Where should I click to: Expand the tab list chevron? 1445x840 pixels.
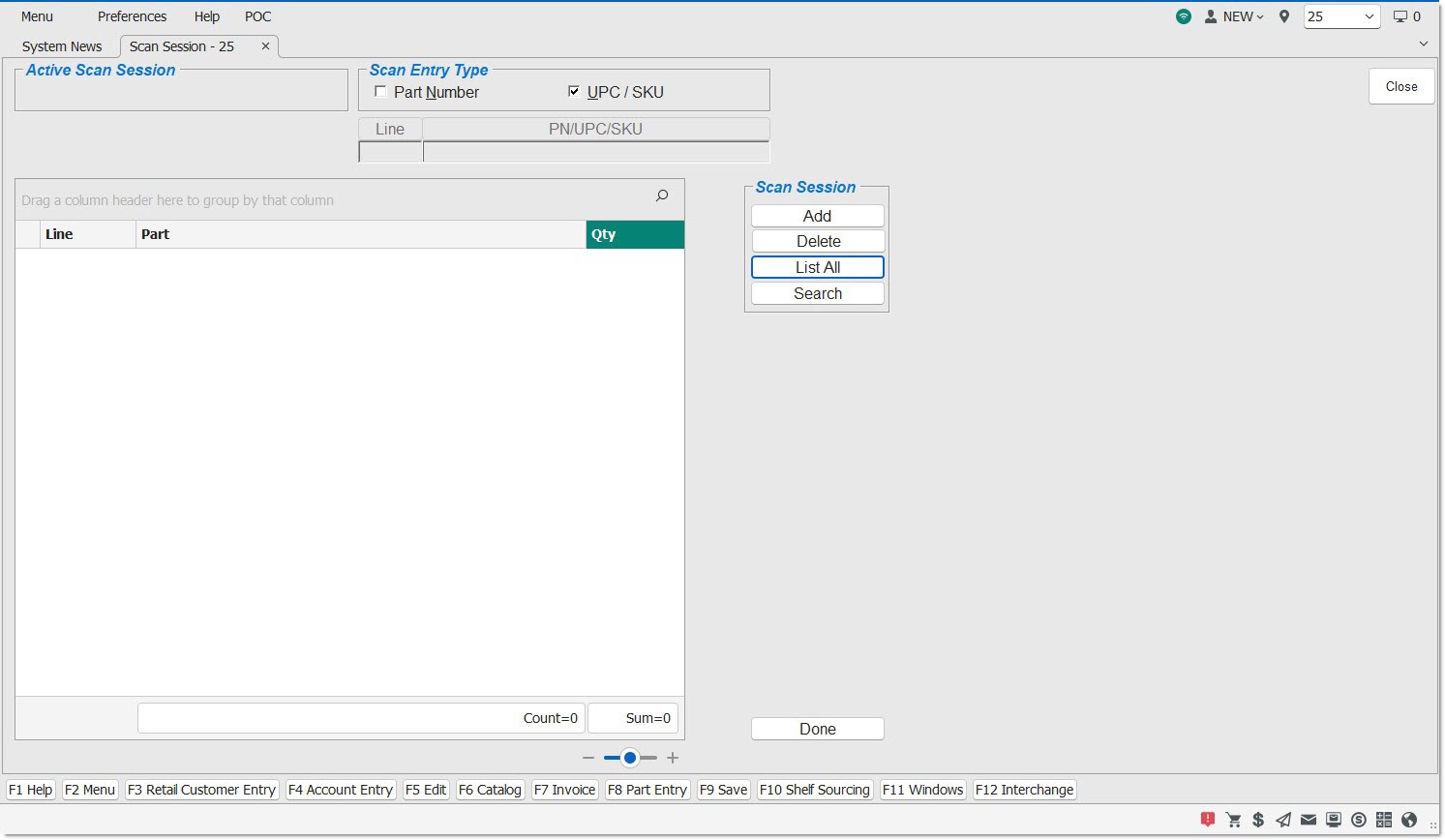pyautogui.click(x=1424, y=44)
